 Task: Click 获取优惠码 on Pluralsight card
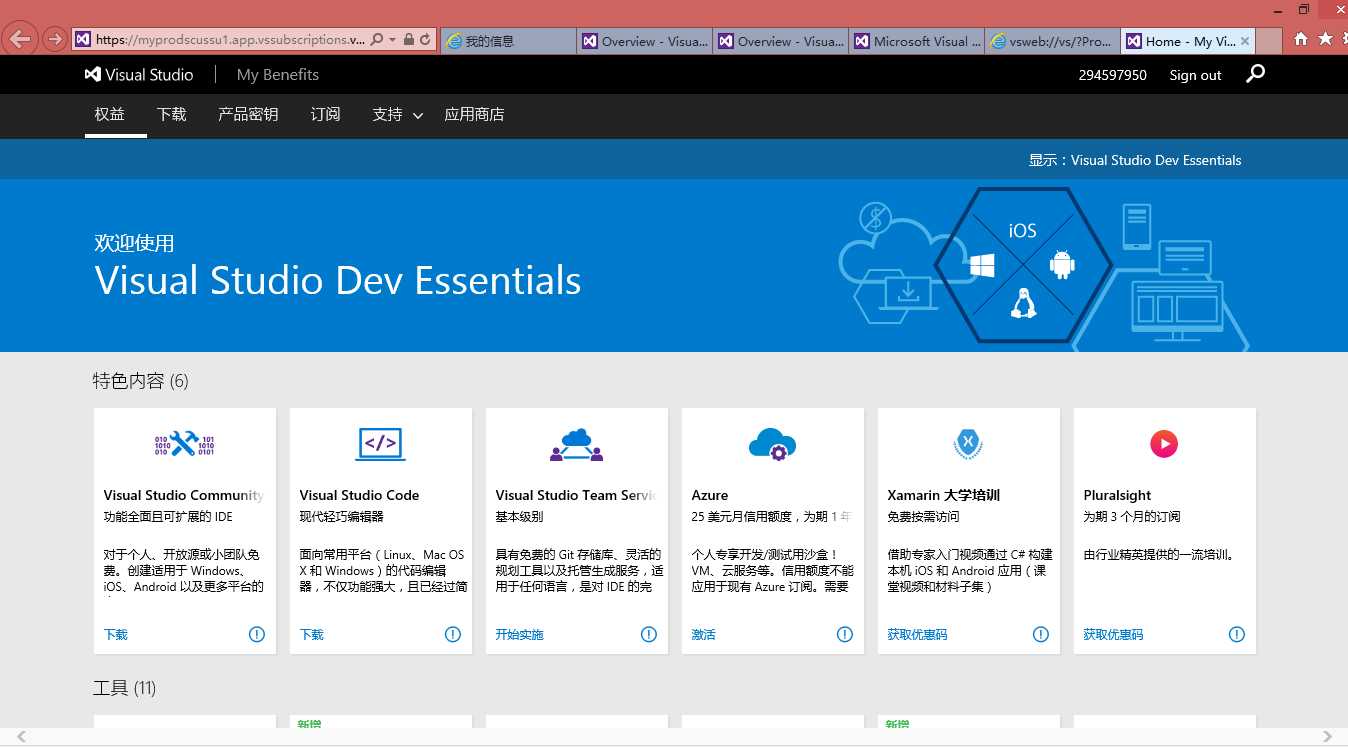tap(1113, 634)
